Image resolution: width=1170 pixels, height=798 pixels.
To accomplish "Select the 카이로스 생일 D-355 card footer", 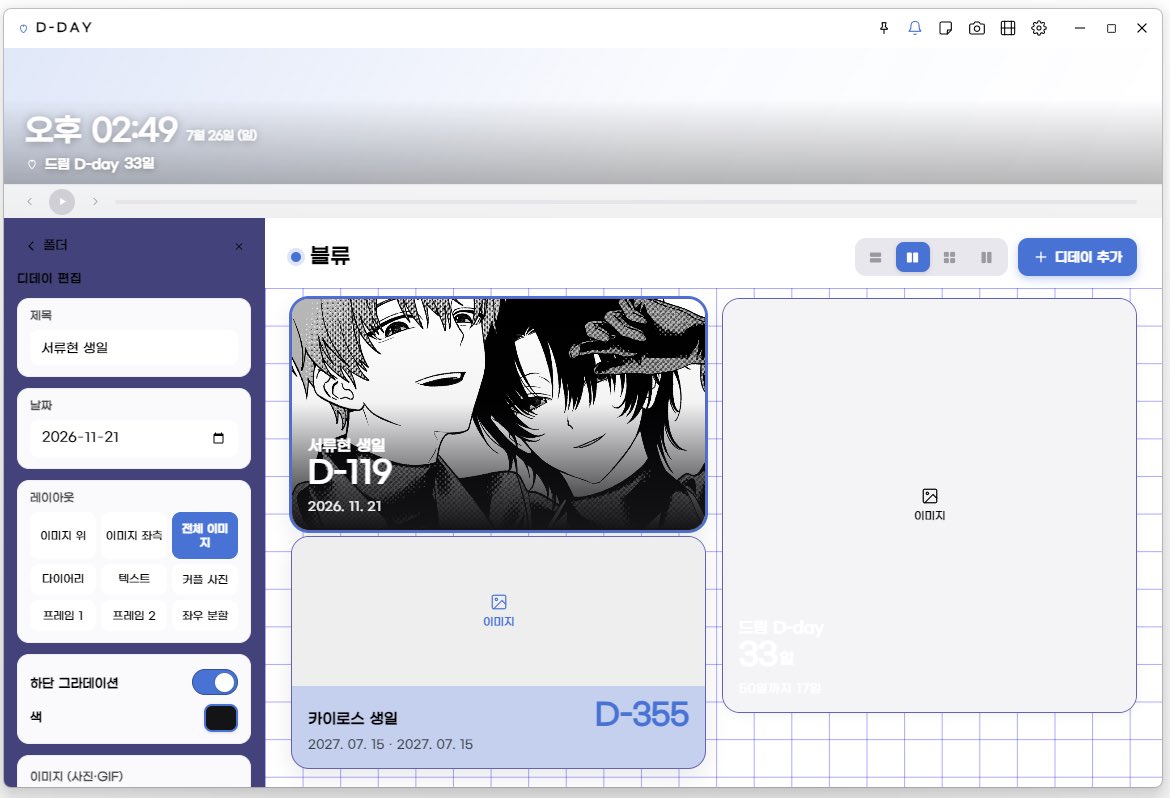I will click(x=498, y=727).
